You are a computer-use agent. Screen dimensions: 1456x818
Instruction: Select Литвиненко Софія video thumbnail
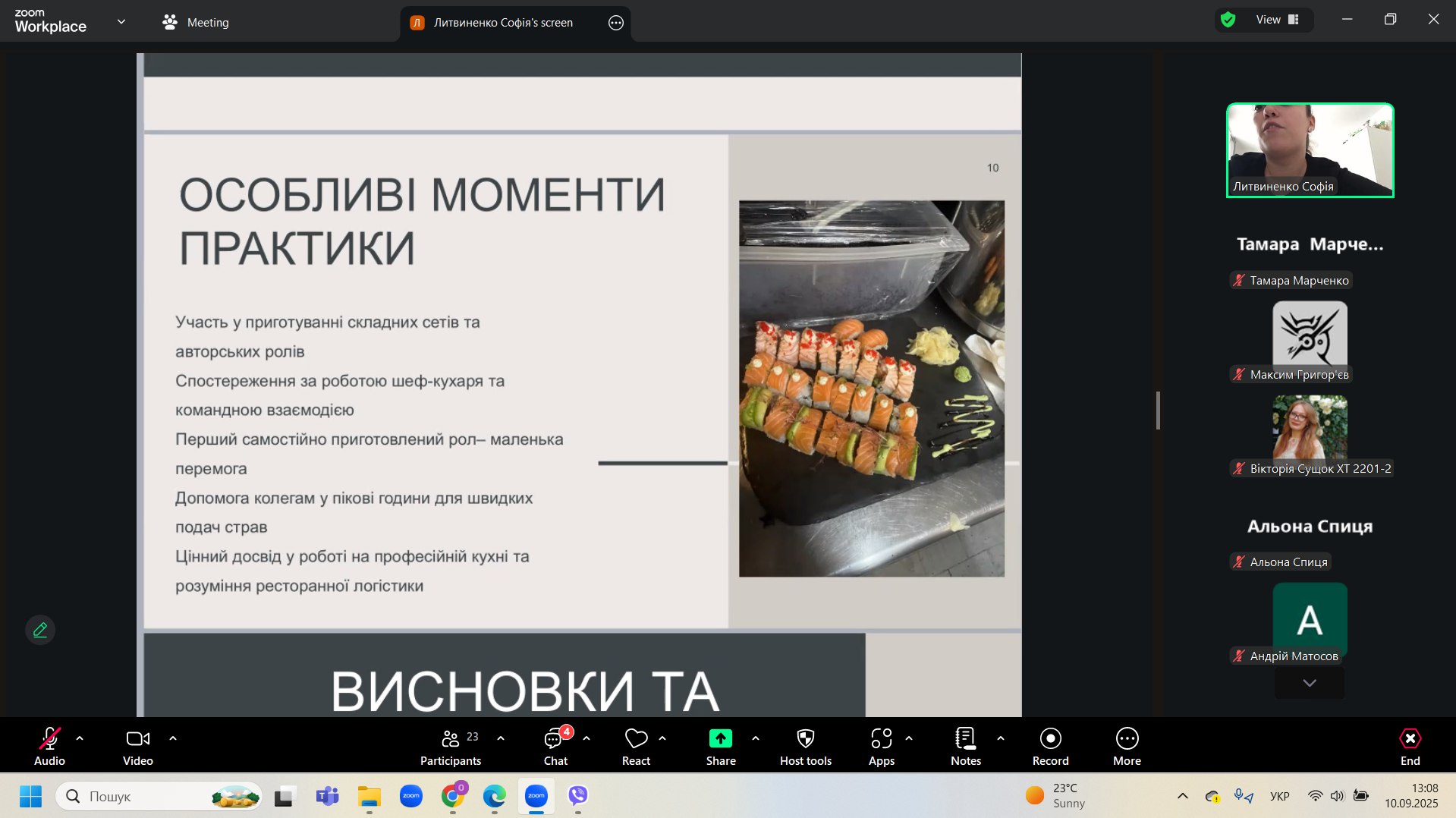tap(1310, 150)
